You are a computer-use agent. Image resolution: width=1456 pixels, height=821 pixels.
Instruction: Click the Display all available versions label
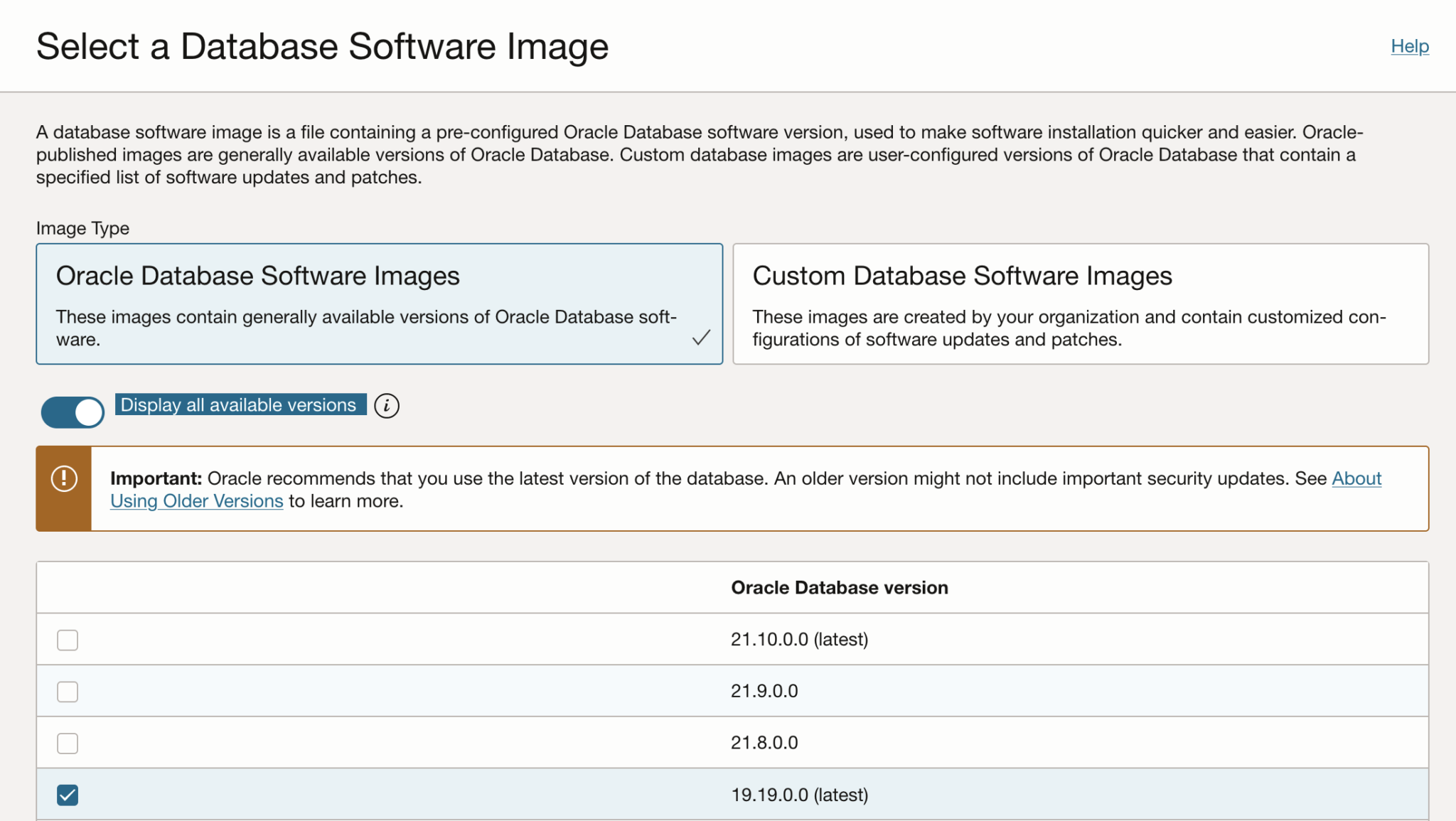pyautogui.click(x=239, y=404)
